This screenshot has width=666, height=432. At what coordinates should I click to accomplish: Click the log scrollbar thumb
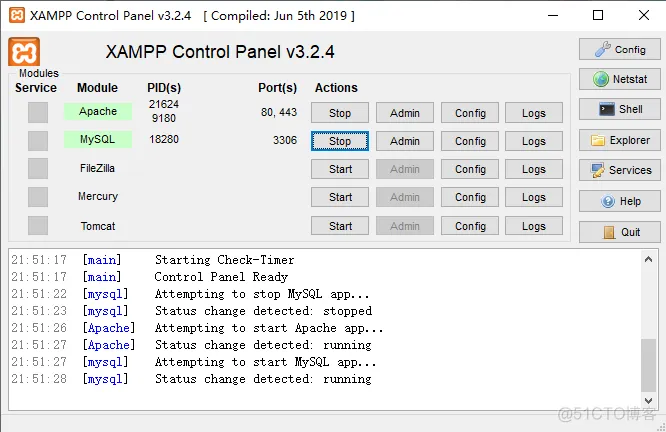coord(648,365)
